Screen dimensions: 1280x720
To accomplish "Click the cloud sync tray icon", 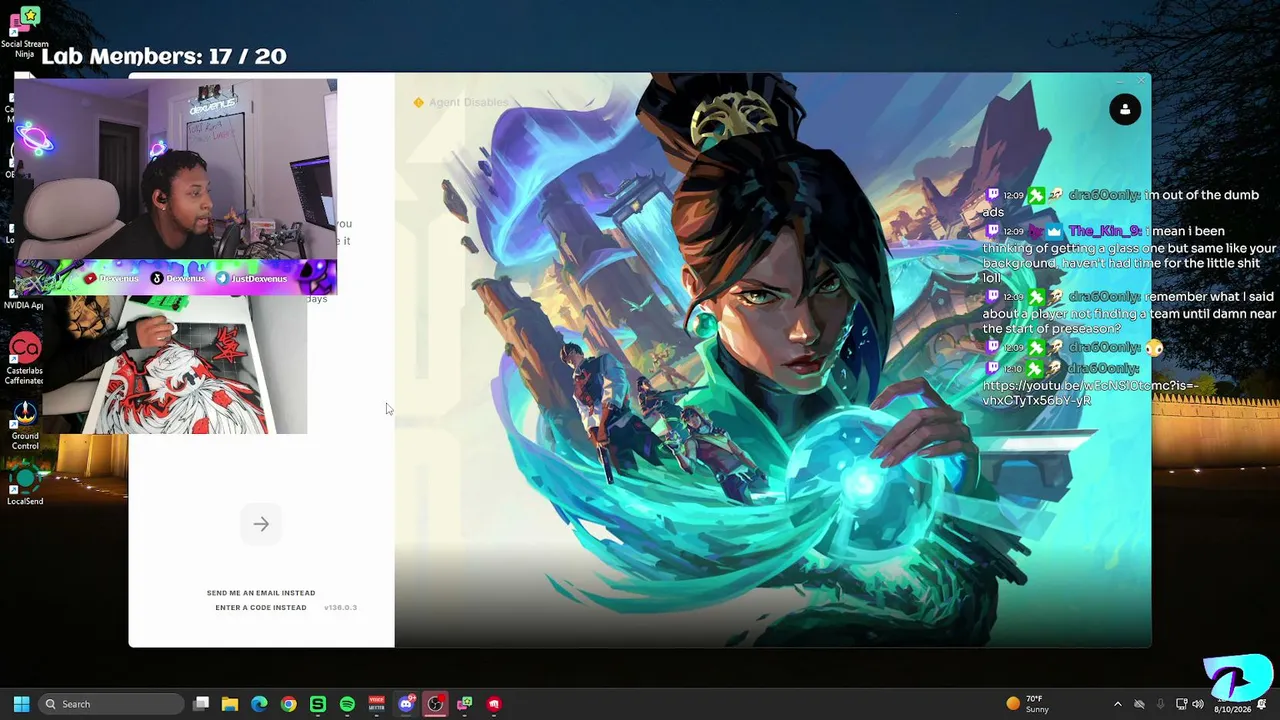I will point(1139,704).
